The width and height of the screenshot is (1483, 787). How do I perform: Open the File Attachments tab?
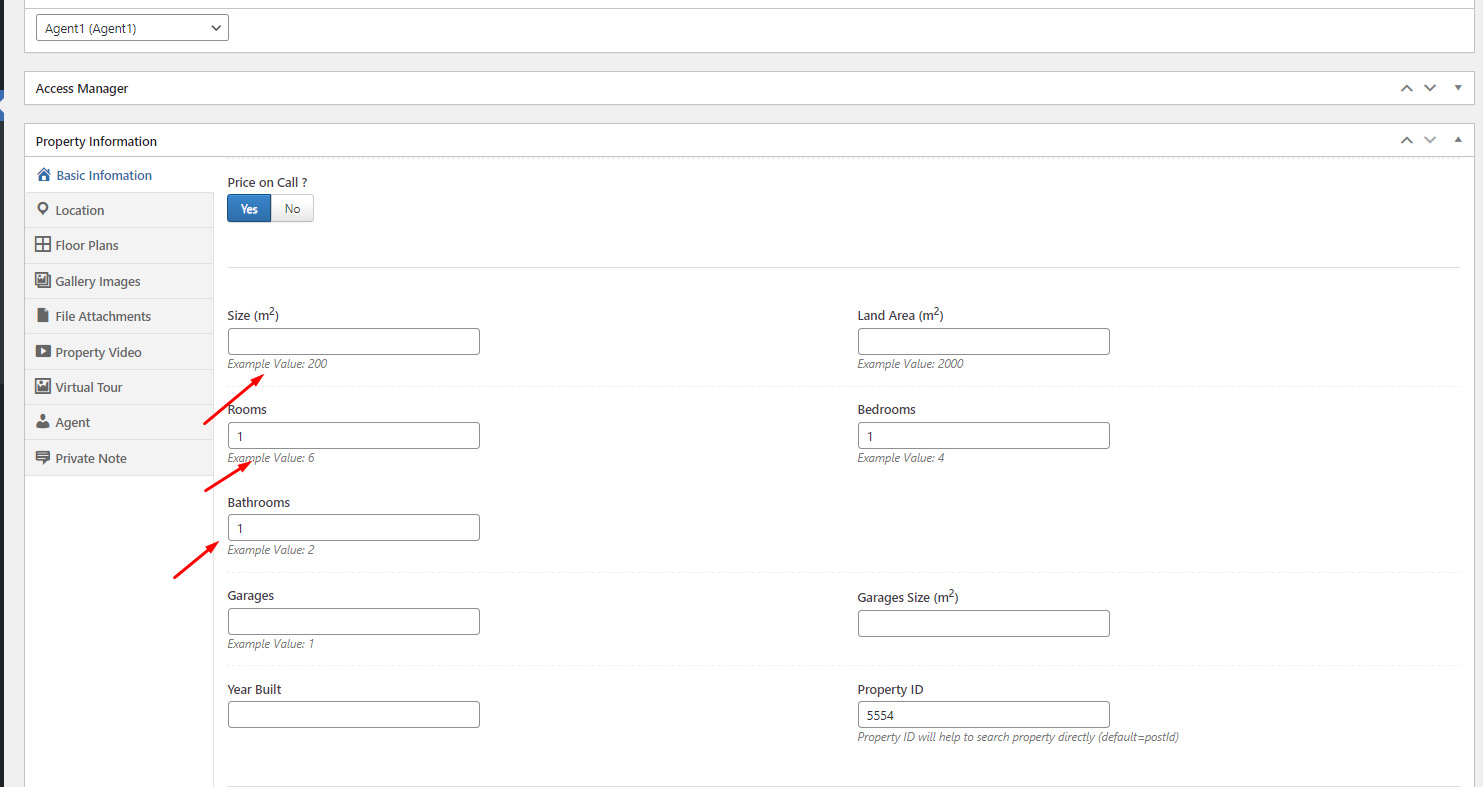tap(119, 316)
